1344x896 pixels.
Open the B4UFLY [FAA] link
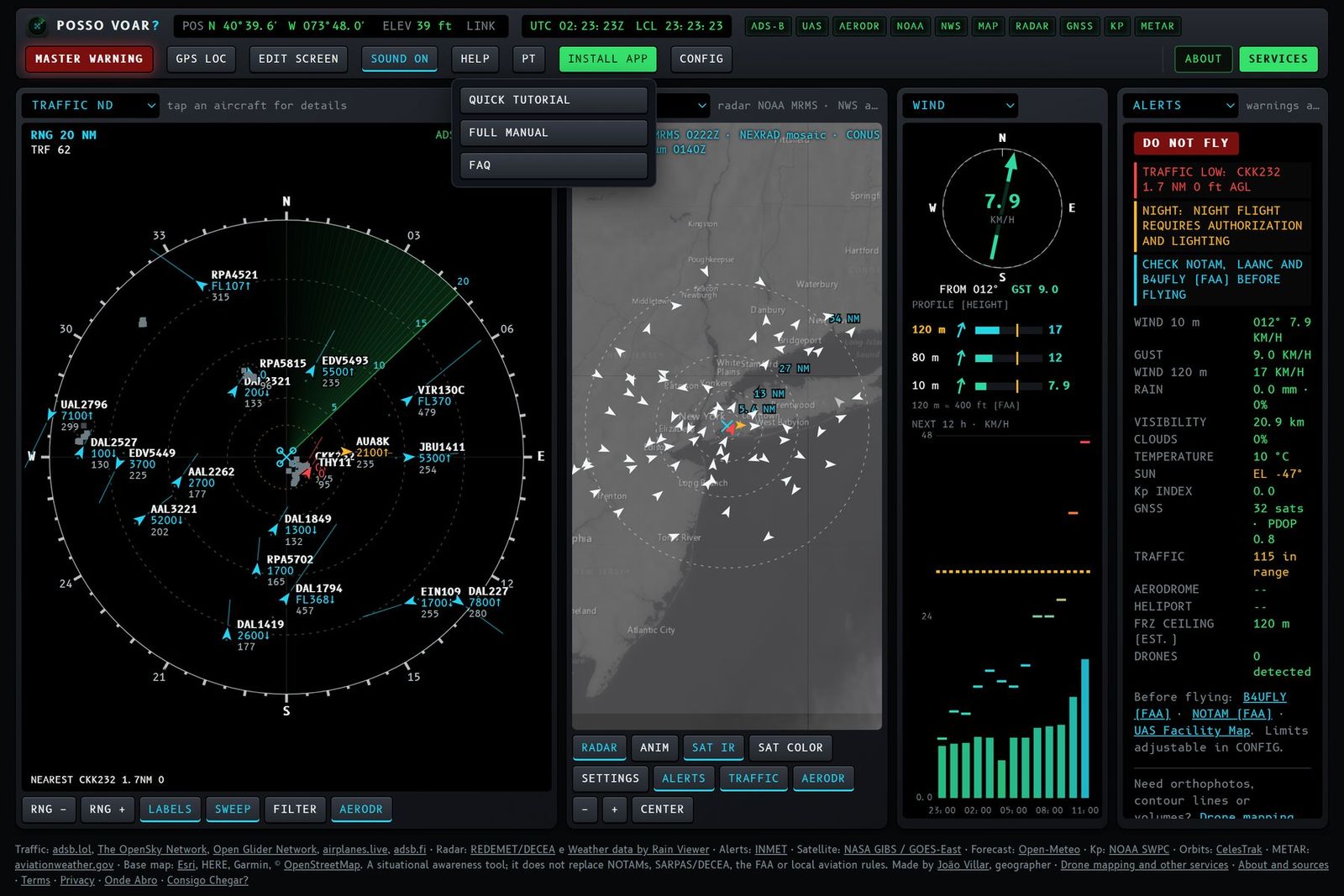click(x=1210, y=705)
